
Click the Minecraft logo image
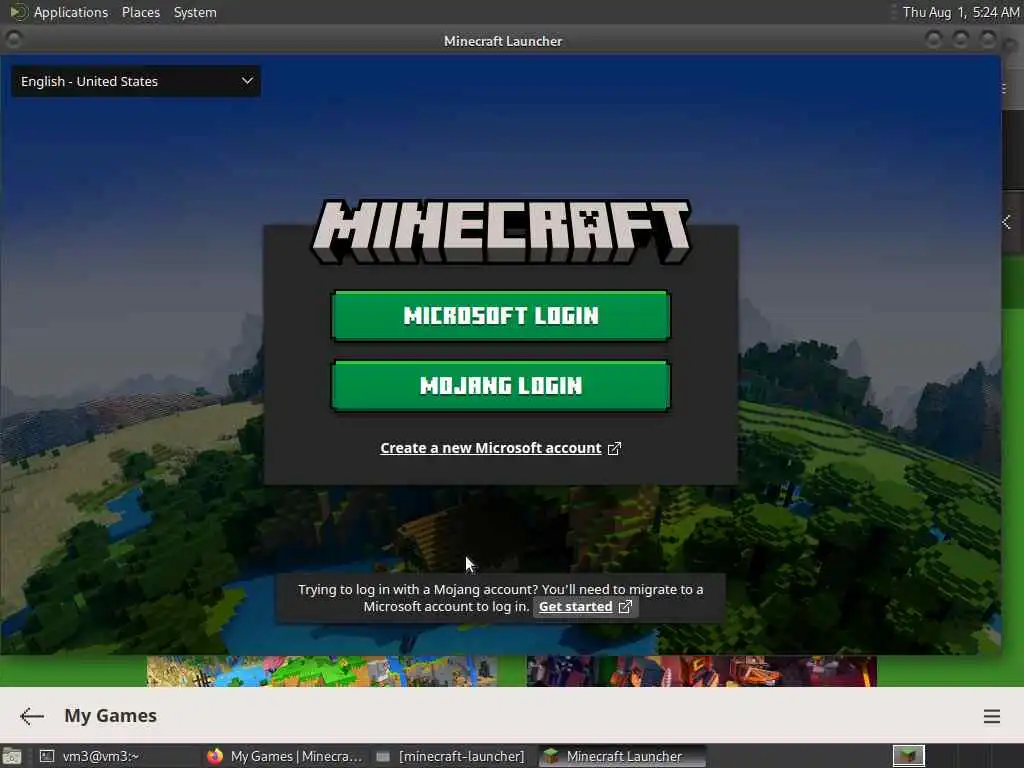[501, 231]
